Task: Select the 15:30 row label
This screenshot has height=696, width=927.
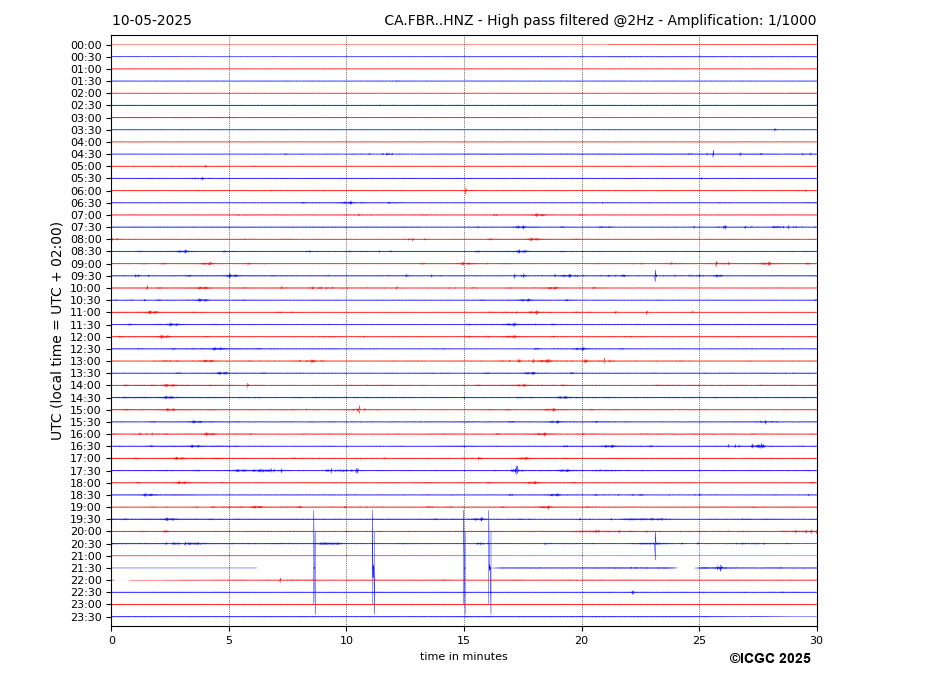Action: coord(86,422)
